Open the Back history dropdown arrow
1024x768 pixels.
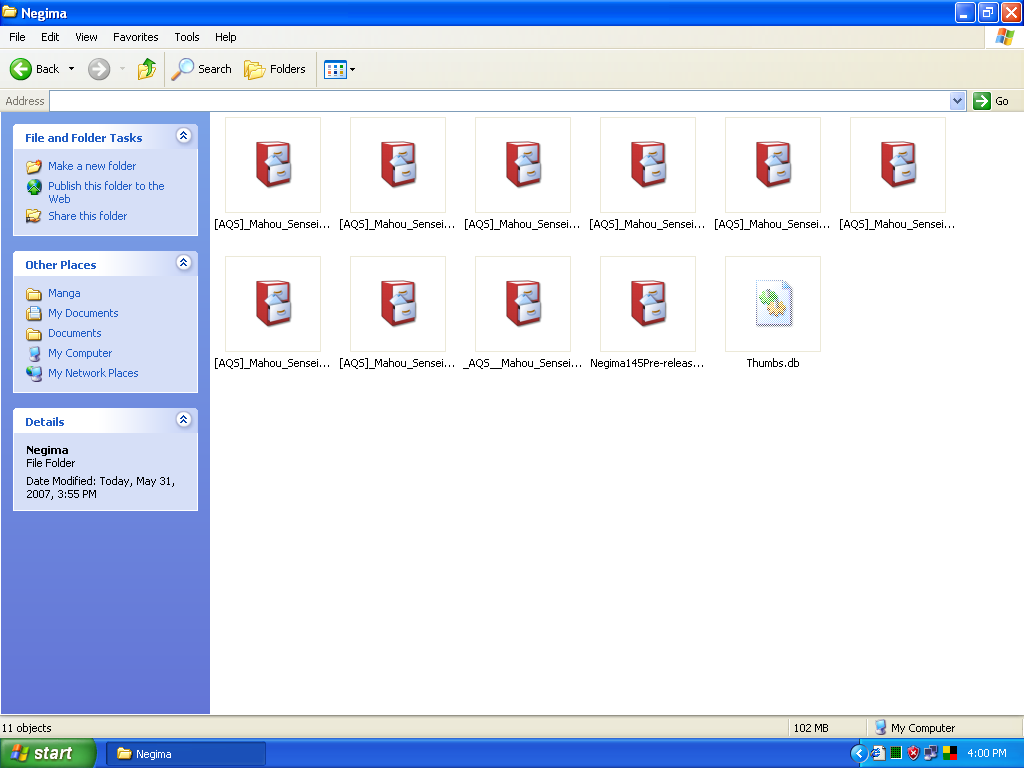tap(71, 69)
